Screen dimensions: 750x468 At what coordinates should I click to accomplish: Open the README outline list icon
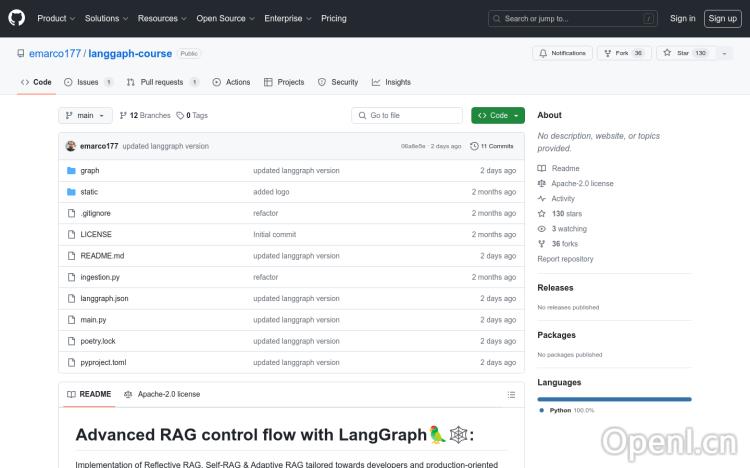click(x=511, y=394)
